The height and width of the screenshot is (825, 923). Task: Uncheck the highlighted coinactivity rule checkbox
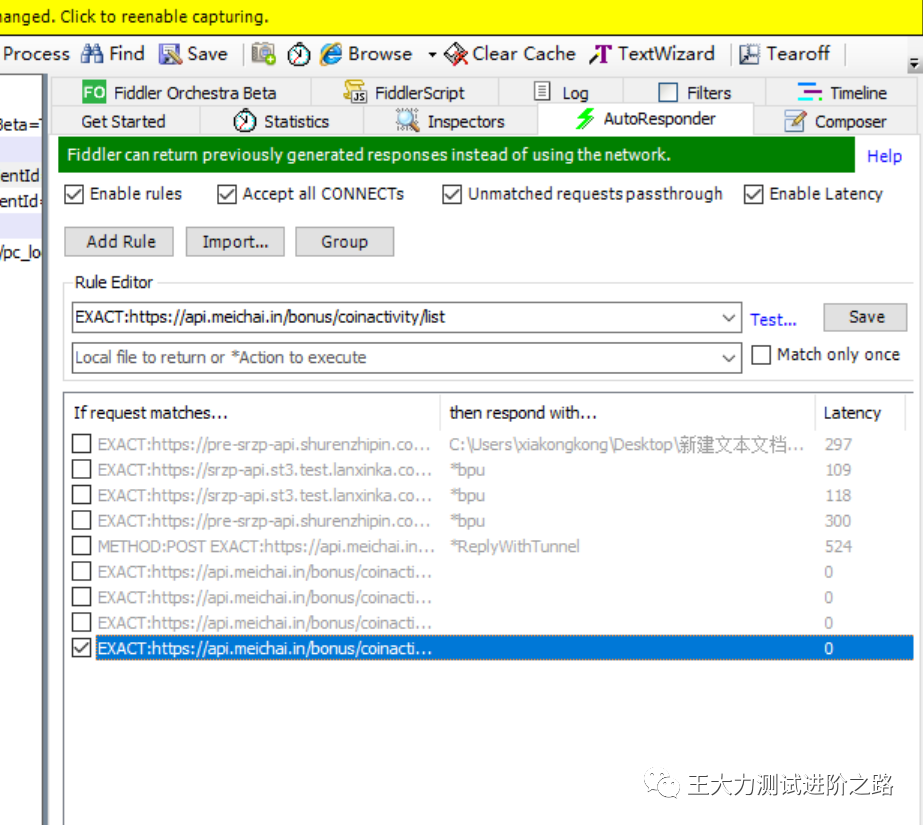(x=81, y=648)
